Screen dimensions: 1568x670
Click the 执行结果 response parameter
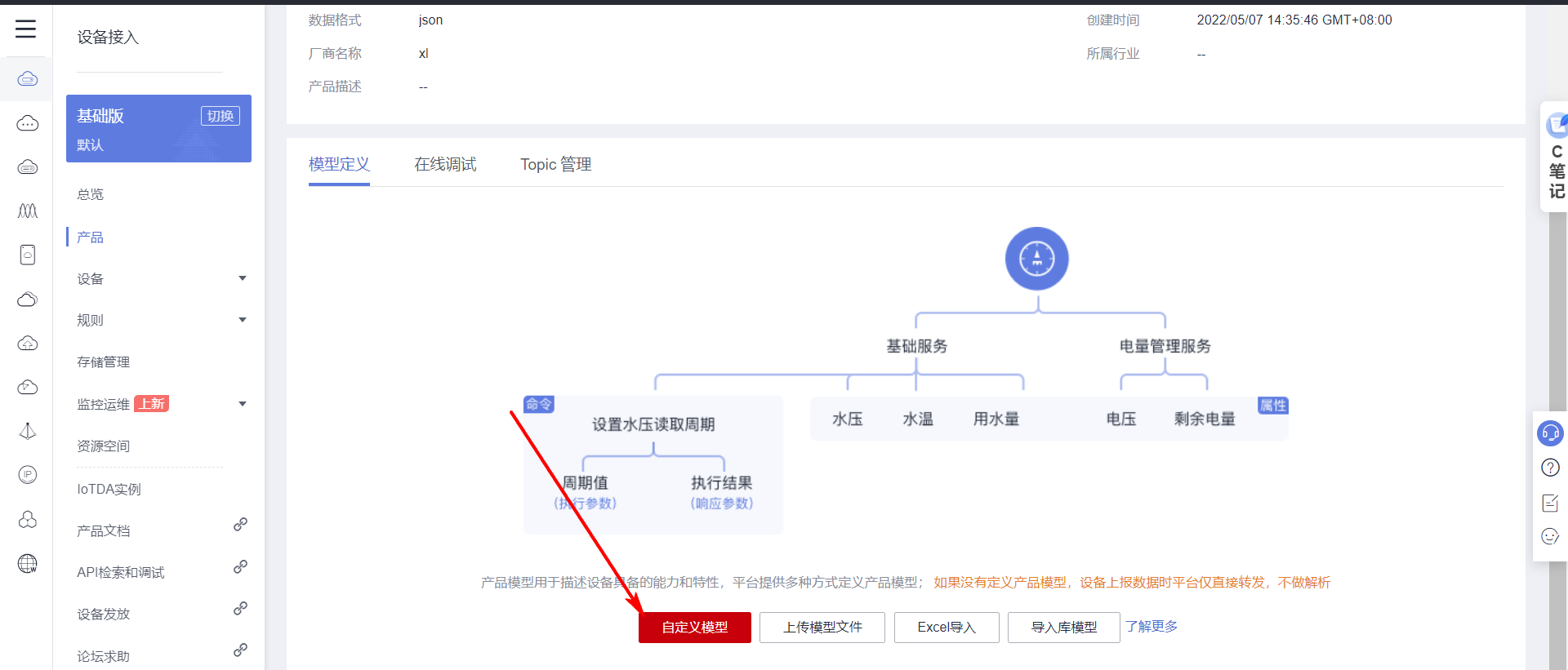(x=722, y=483)
